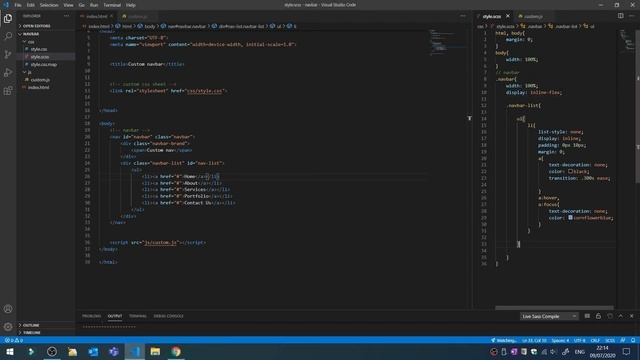Click the Watching Sass status item
Screen dimensions: 640x360
pyautogui.click(x=504, y=340)
